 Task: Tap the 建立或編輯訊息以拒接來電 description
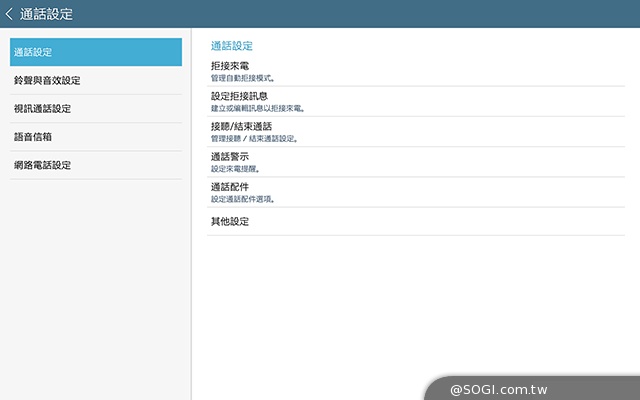[257, 107]
